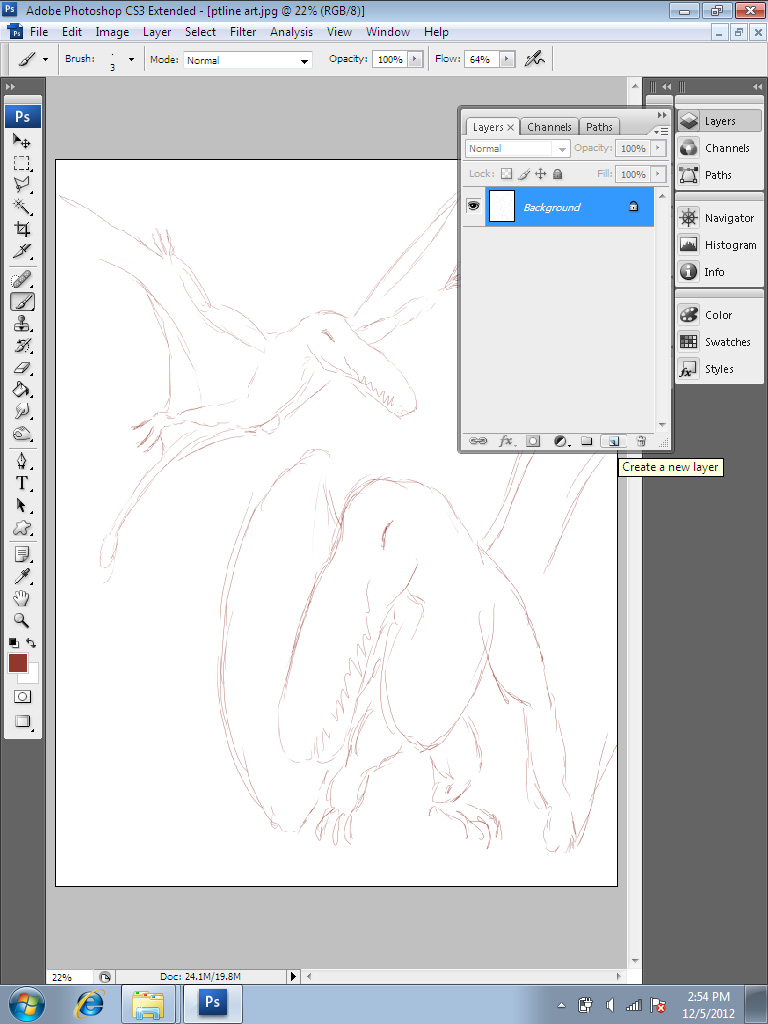Image resolution: width=768 pixels, height=1024 pixels.
Task: Open the Flow slider arrow
Action: point(507,59)
